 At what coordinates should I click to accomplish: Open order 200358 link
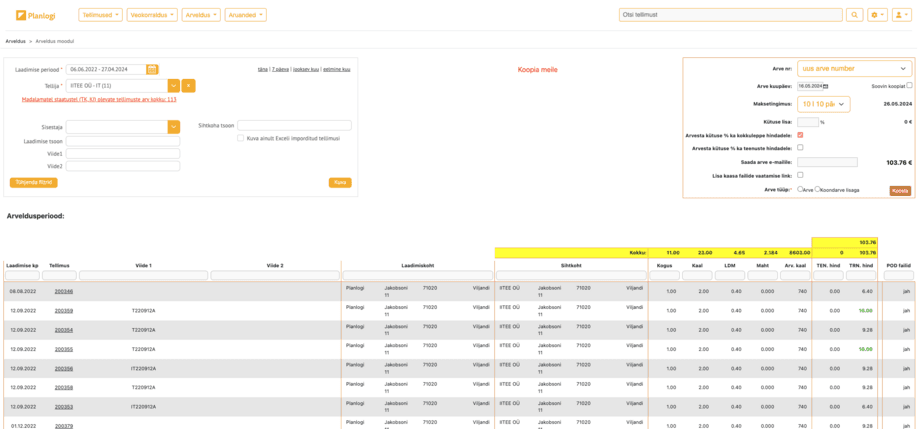pyautogui.click(x=64, y=387)
